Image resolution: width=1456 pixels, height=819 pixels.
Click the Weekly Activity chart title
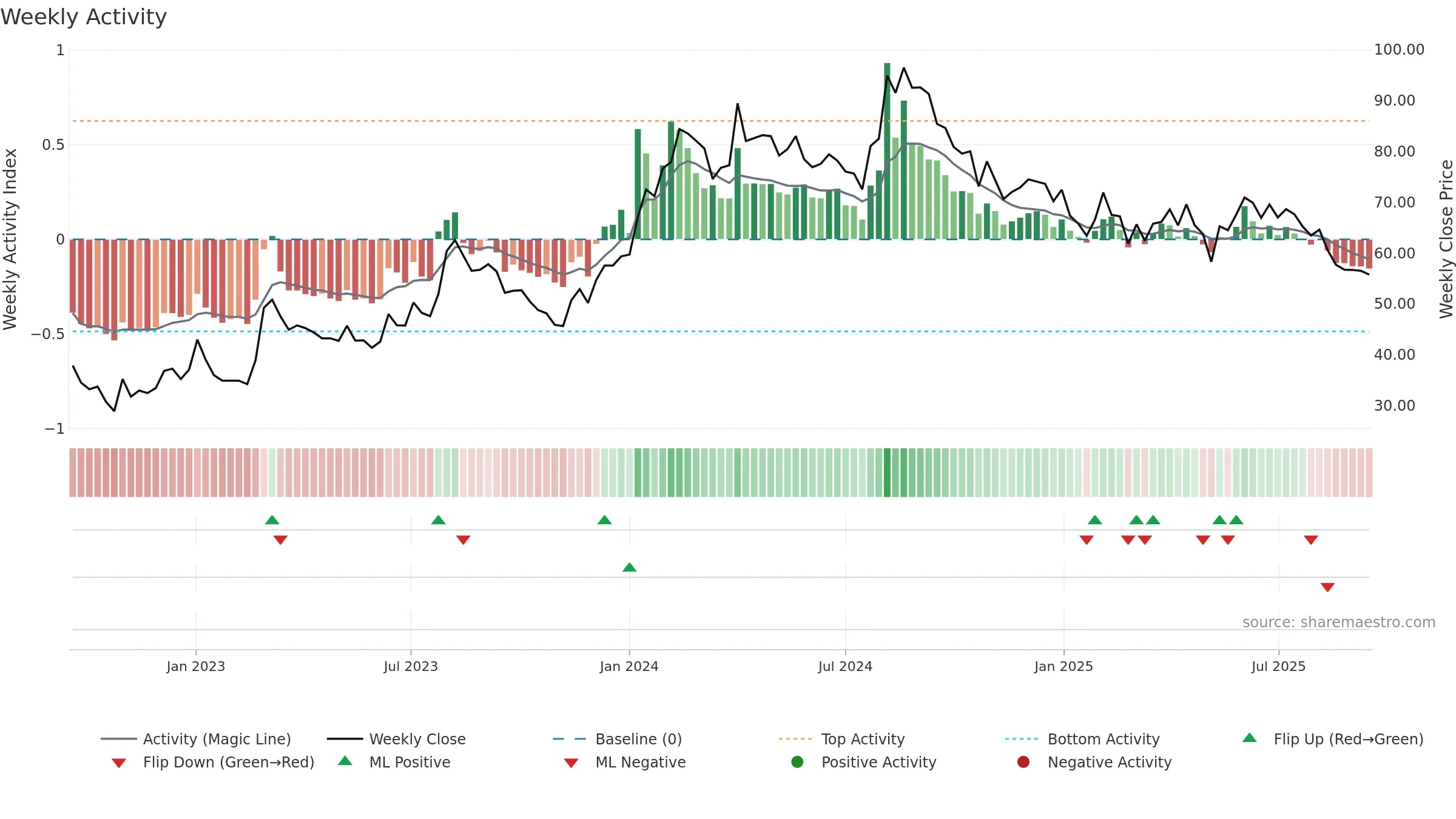[84, 17]
